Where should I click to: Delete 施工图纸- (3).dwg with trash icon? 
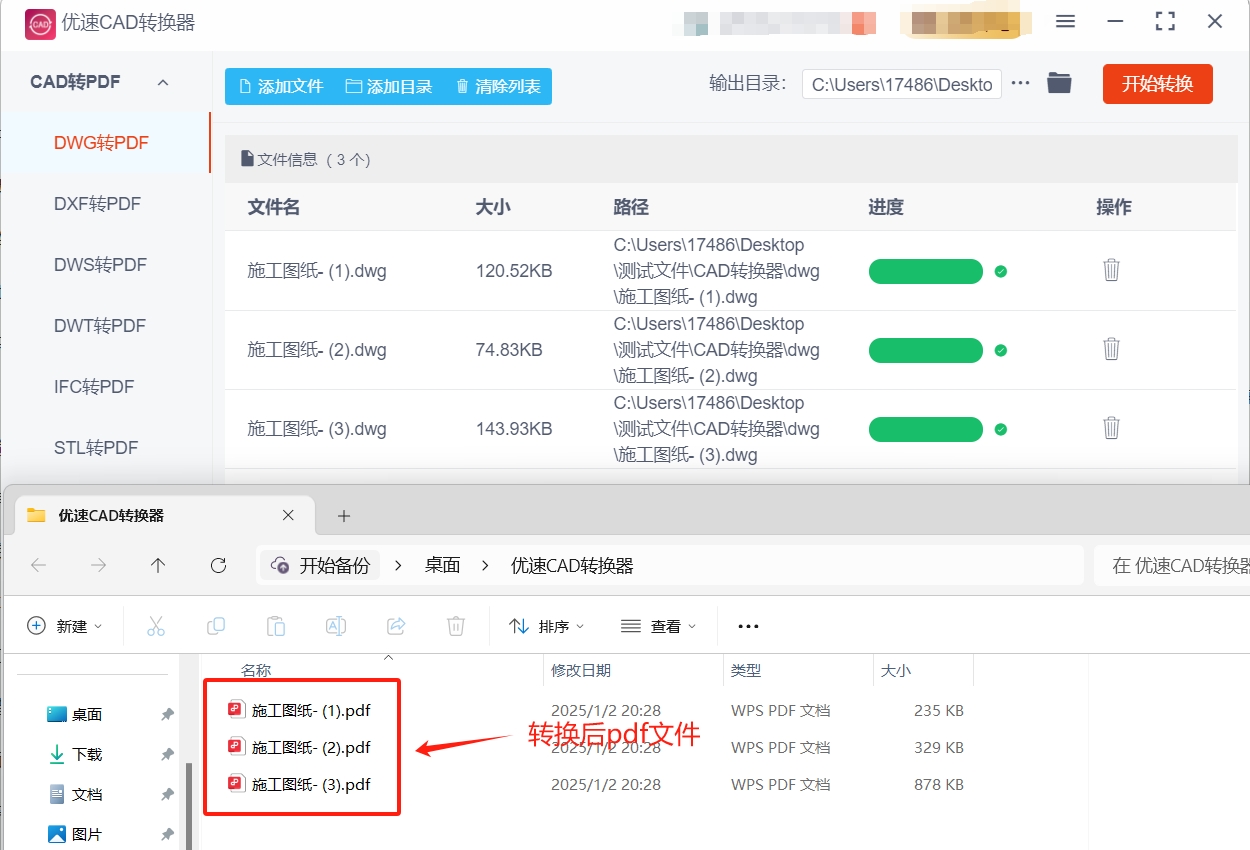click(1111, 427)
